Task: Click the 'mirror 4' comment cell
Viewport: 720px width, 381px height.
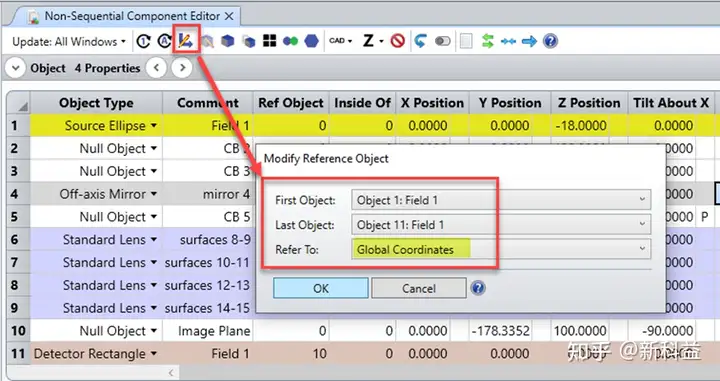Action: click(x=208, y=194)
